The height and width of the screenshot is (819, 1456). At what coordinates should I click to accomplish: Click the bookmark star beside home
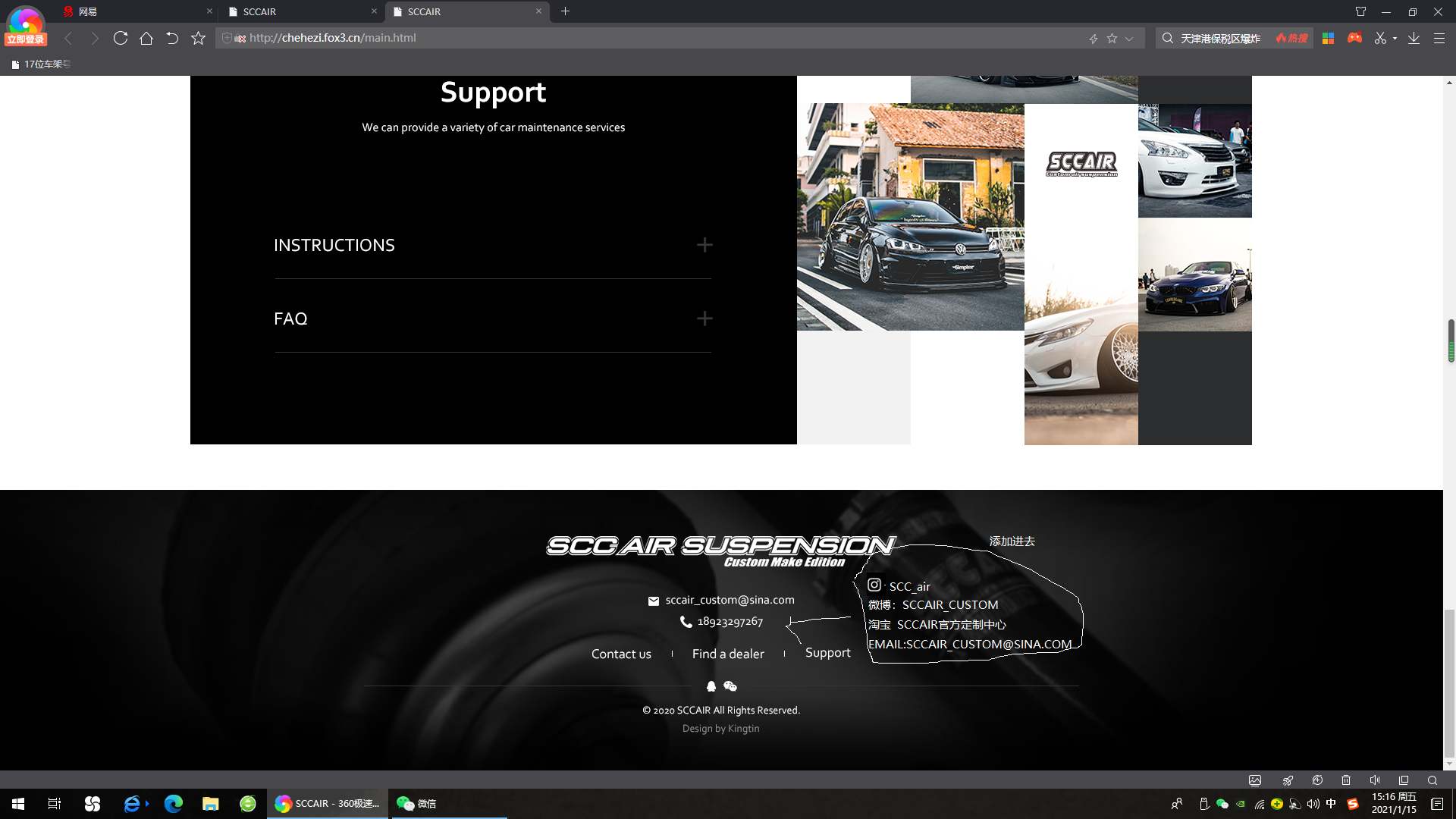[x=198, y=38]
